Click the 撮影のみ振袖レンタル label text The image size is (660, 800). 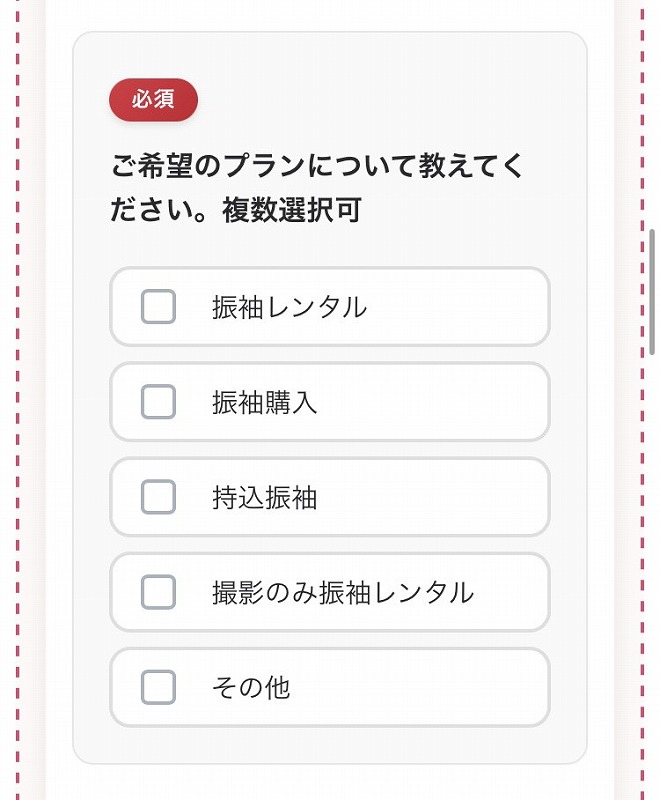(x=342, y=593)
